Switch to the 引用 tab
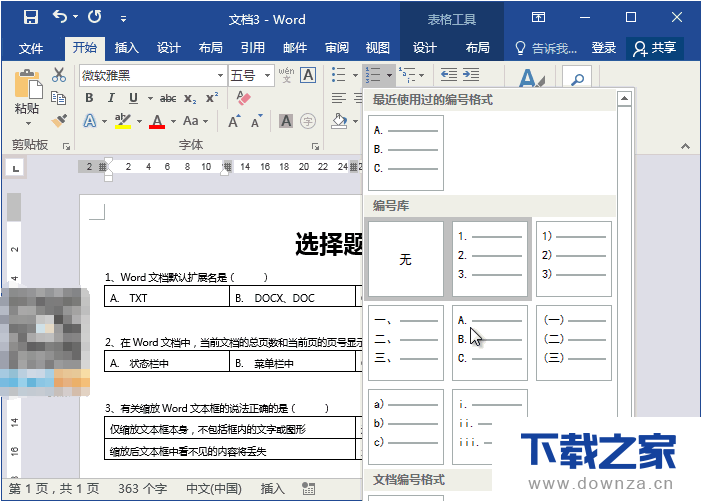Screen dimensions: 702x502 (x=253, y=47)
